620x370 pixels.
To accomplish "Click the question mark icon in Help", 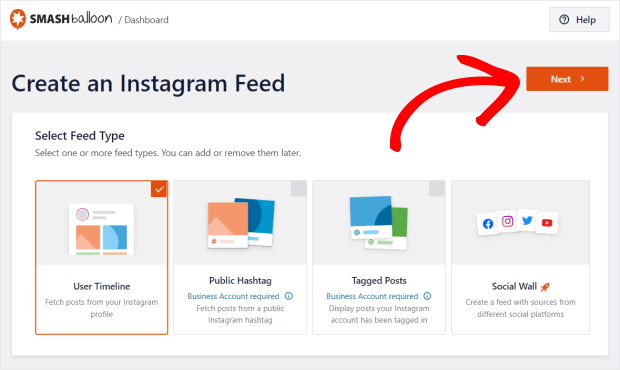I will pos(564,19).
